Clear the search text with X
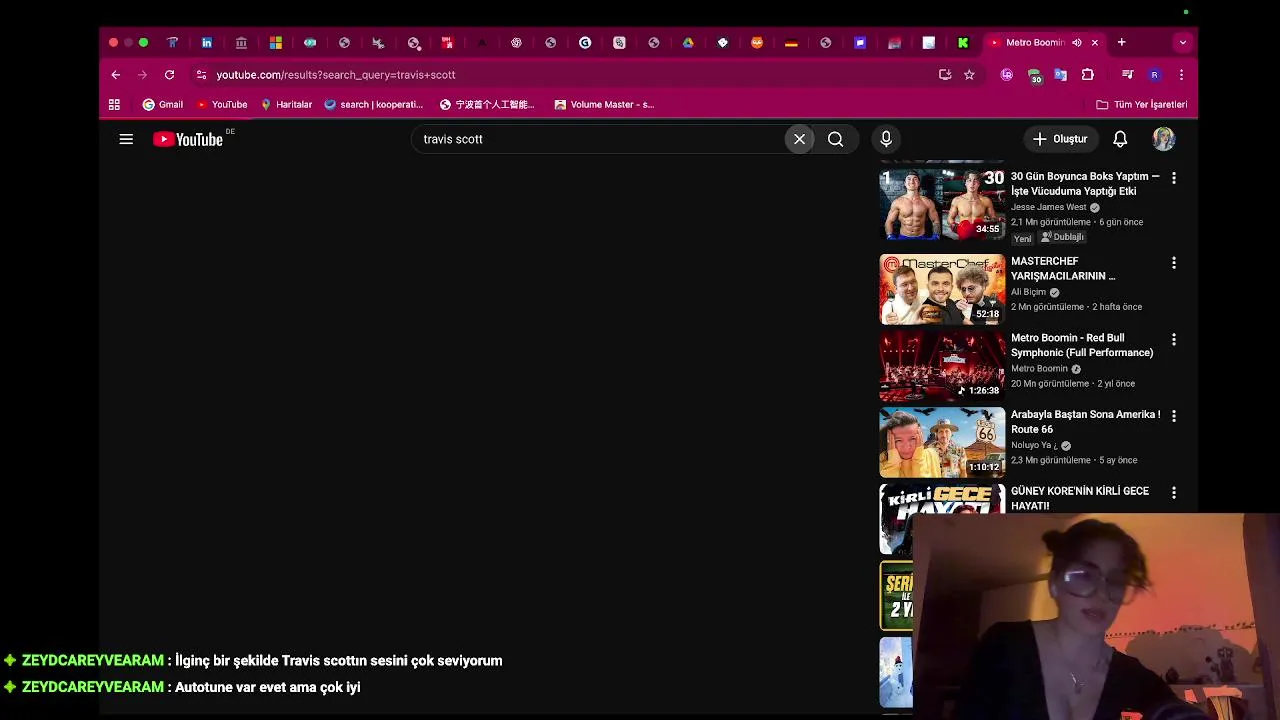Image resolution: width=1280 pixels, height=720 pixels. (x=799, y=139)
